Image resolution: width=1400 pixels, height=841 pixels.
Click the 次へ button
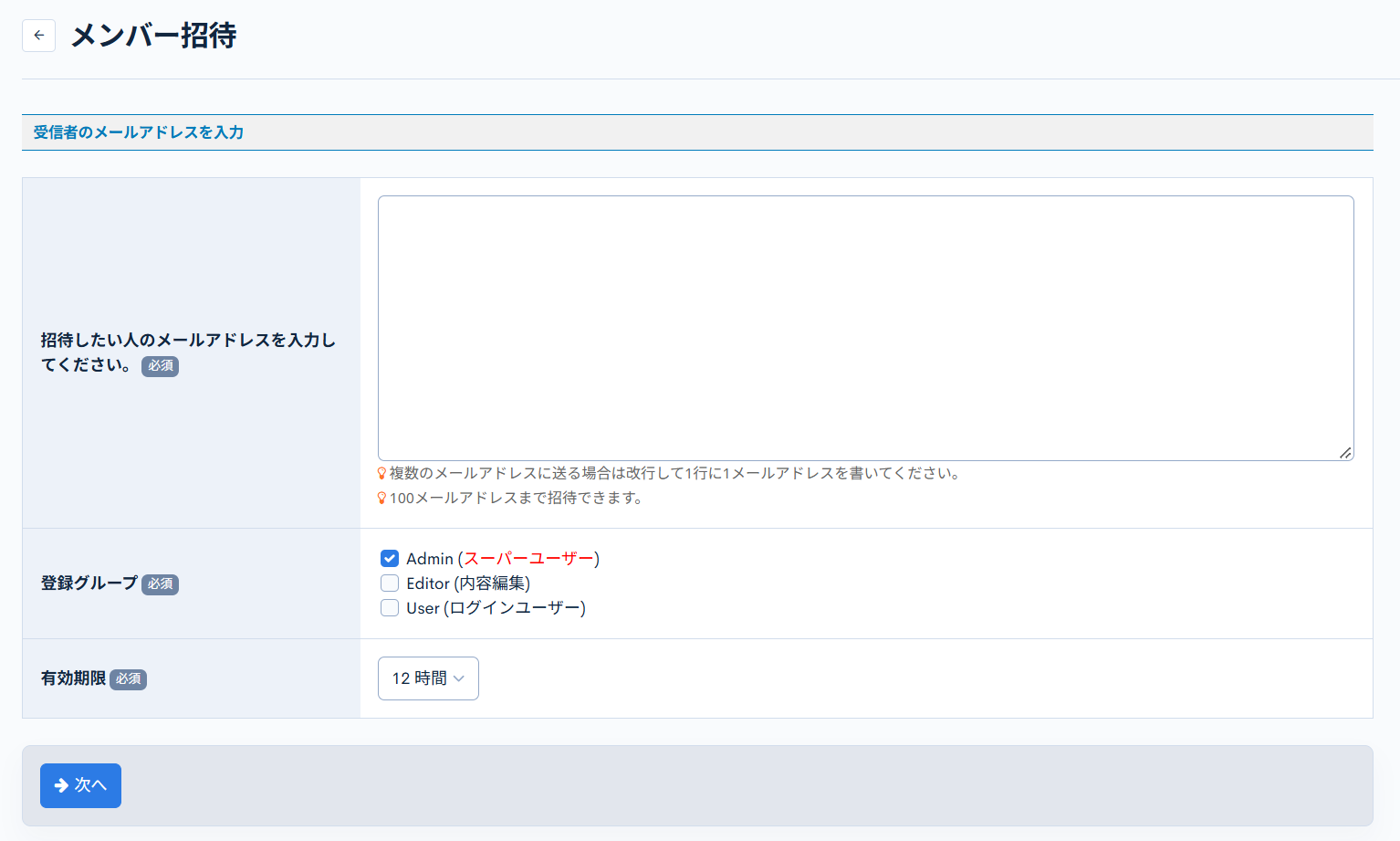pos(80,785)
